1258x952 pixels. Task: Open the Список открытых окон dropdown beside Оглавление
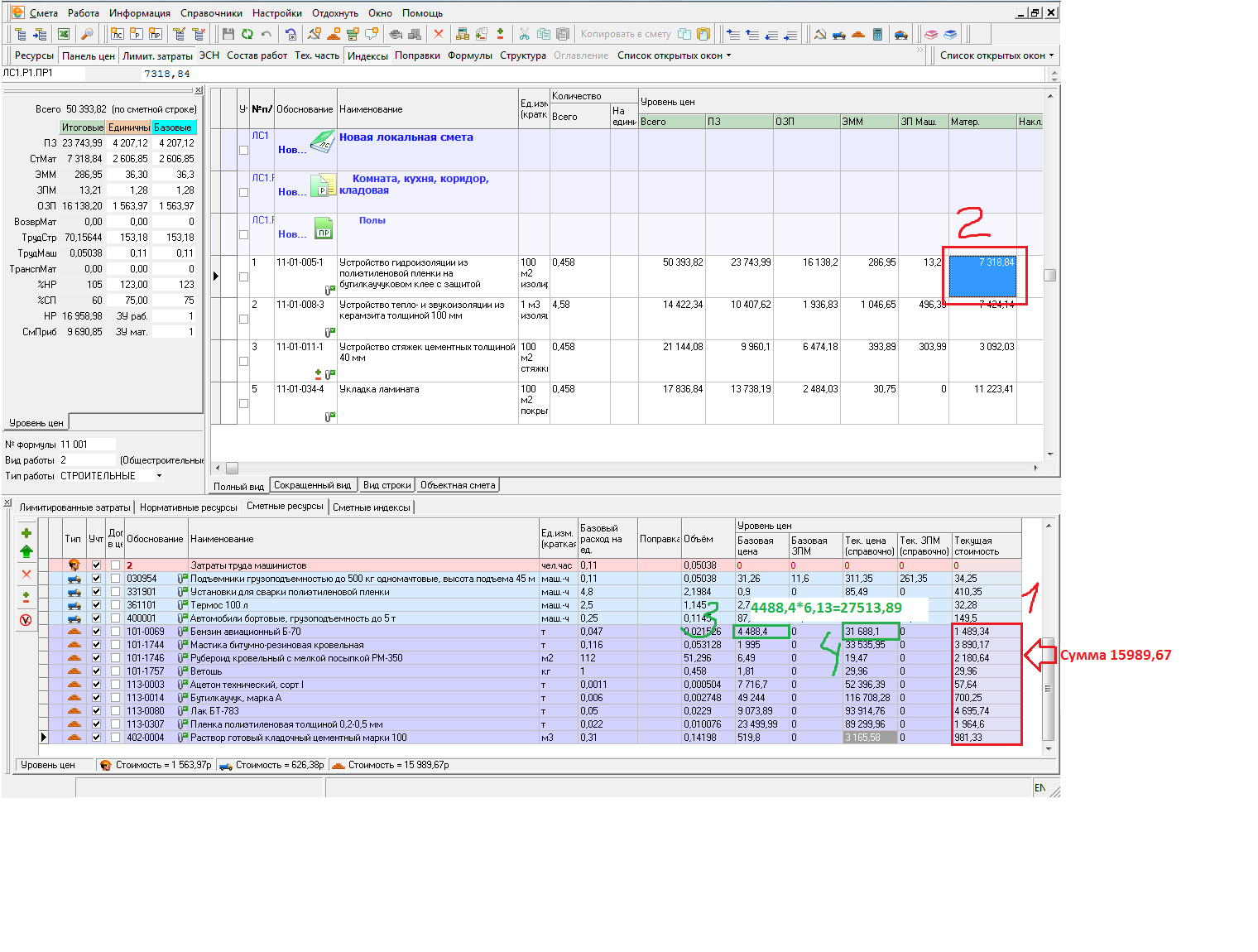click(675, 55)
